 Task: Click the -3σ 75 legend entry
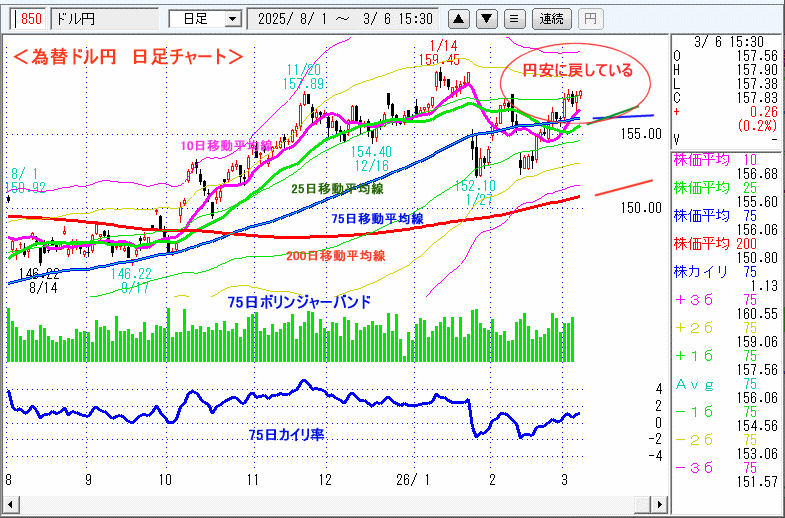coord(716,468)
